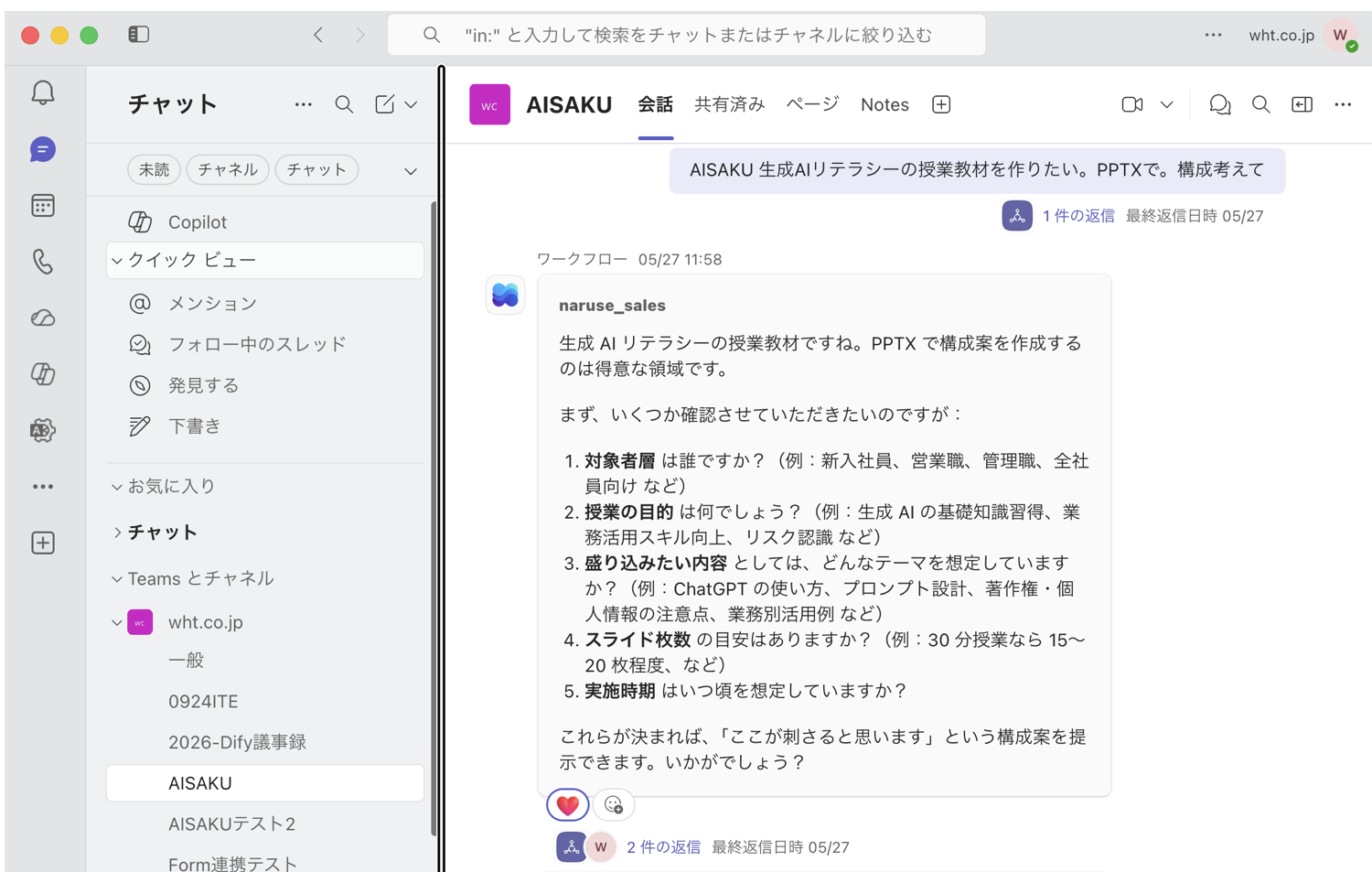
Task: Open chat list more options ellipsis
Action: 304,104
